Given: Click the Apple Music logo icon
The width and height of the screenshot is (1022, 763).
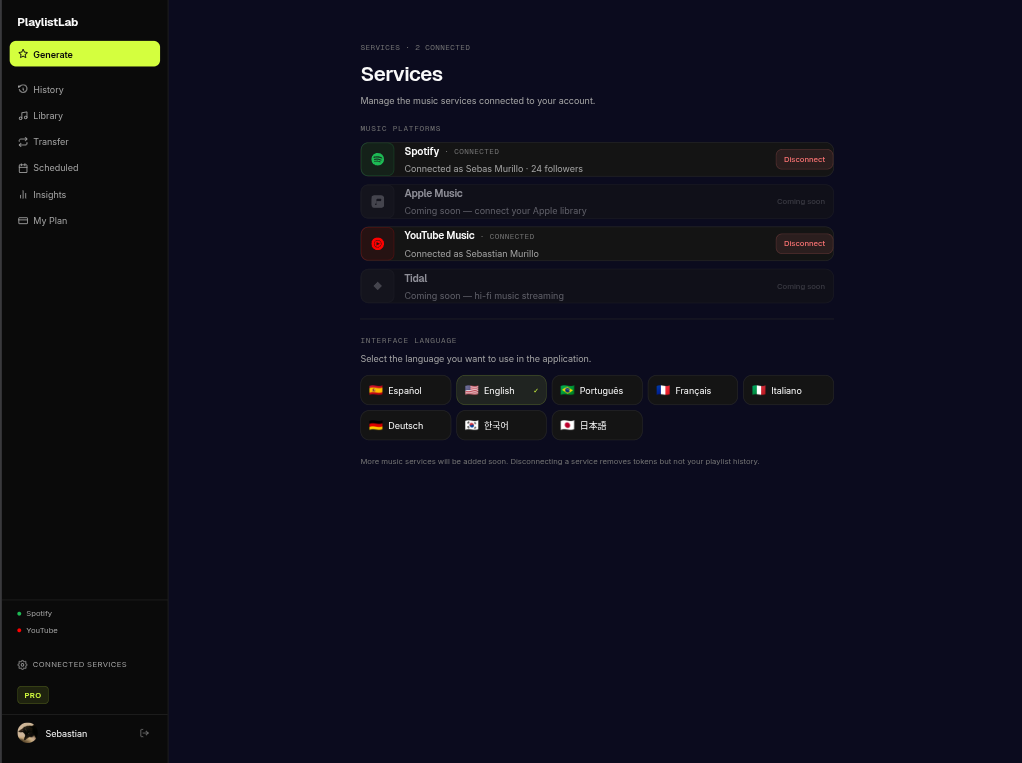Looking at the screenshot, I should click(377, 201).
